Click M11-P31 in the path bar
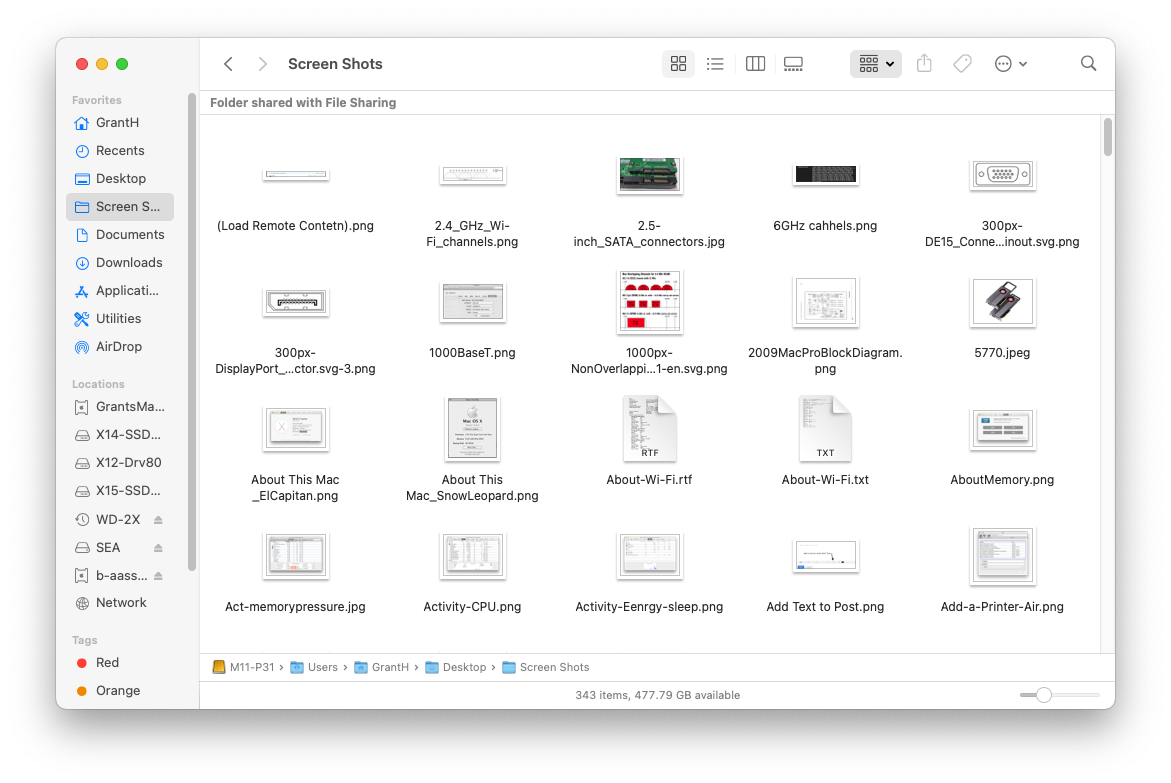Screen dimensions: 1171x783 pos(243,667)
